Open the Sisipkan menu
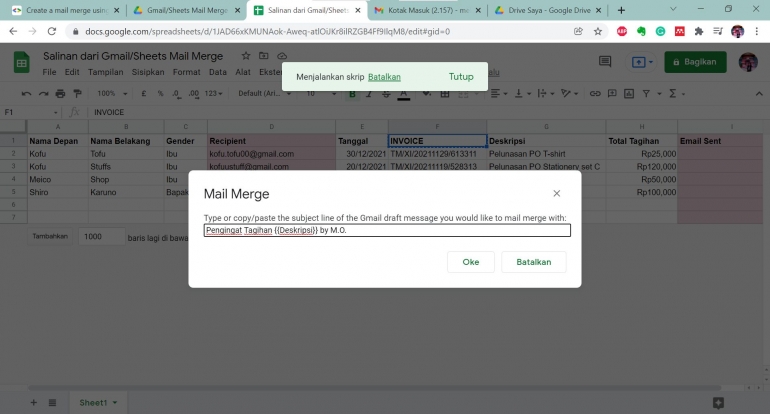The height and width of the screenshot is (414, 770). [x=148, y=72]
